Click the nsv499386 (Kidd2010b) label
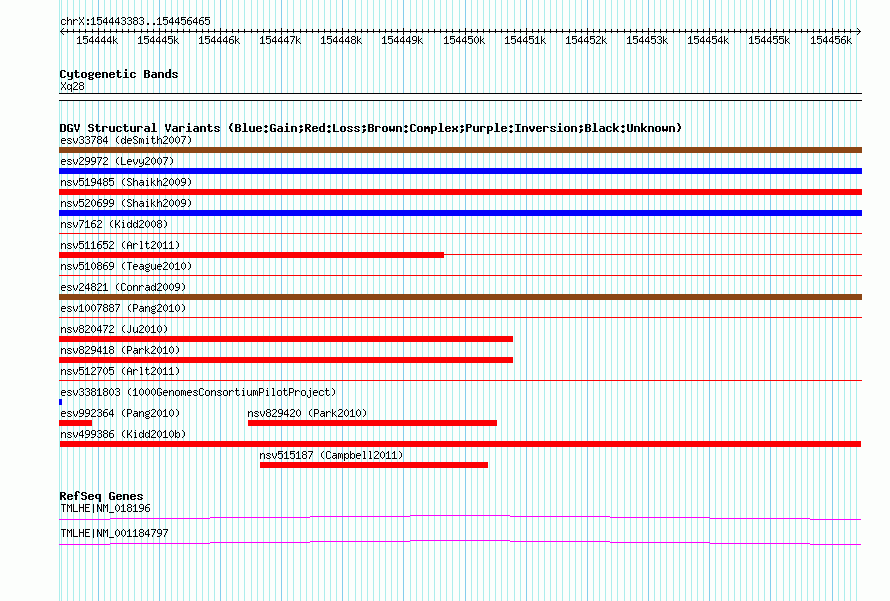This screenshot has width=890, height=601. [x=123, y=434]
